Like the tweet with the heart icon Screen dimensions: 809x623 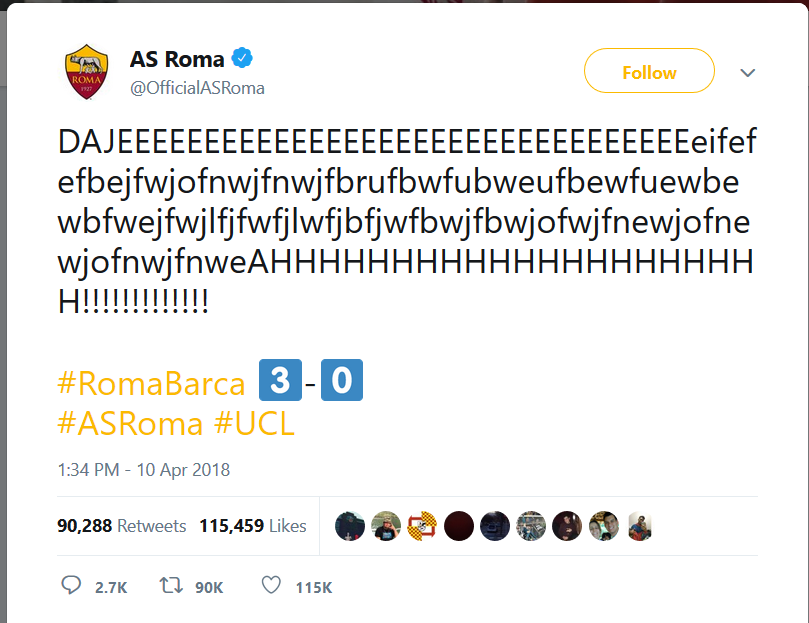[271, 586]
